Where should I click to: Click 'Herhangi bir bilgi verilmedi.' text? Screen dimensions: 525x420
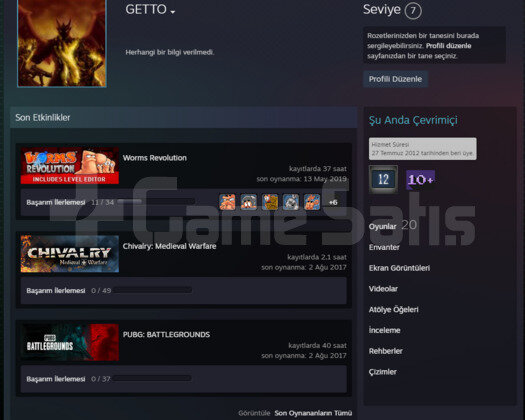pyautogui.click(x=170, y=52)
